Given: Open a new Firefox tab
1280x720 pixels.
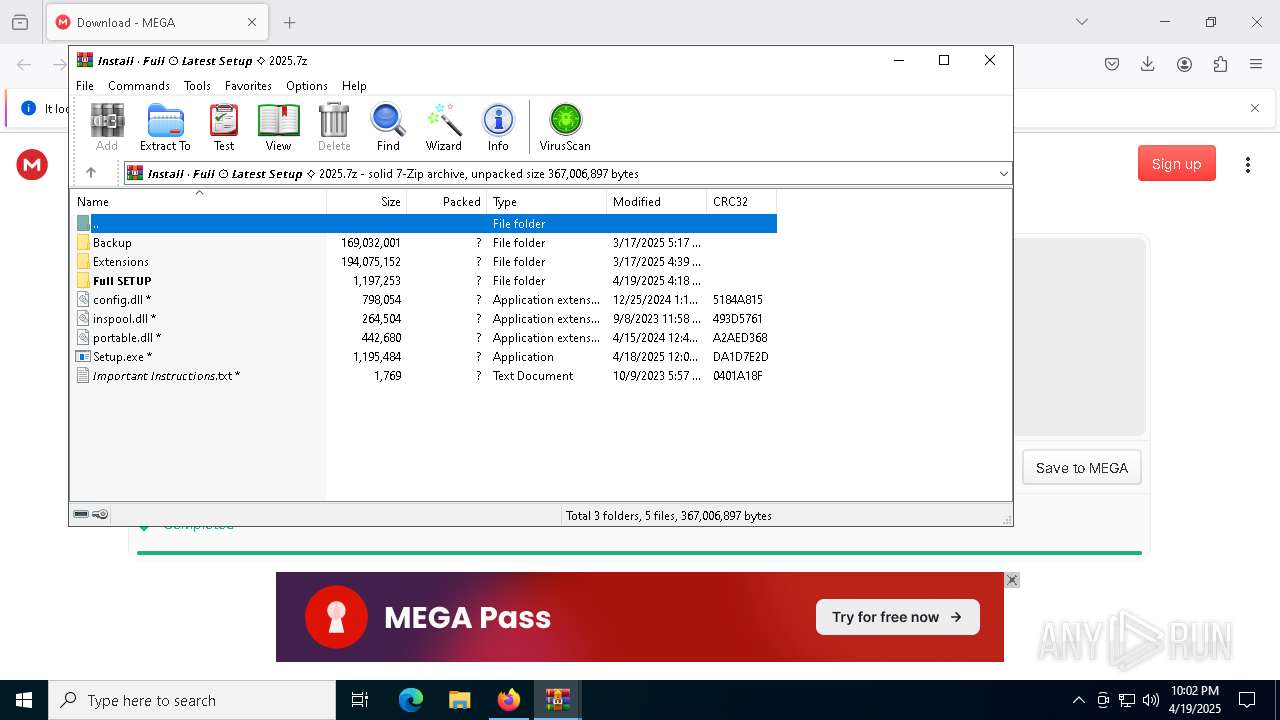Looking at the screenshot, I should (x=290, y=22).
